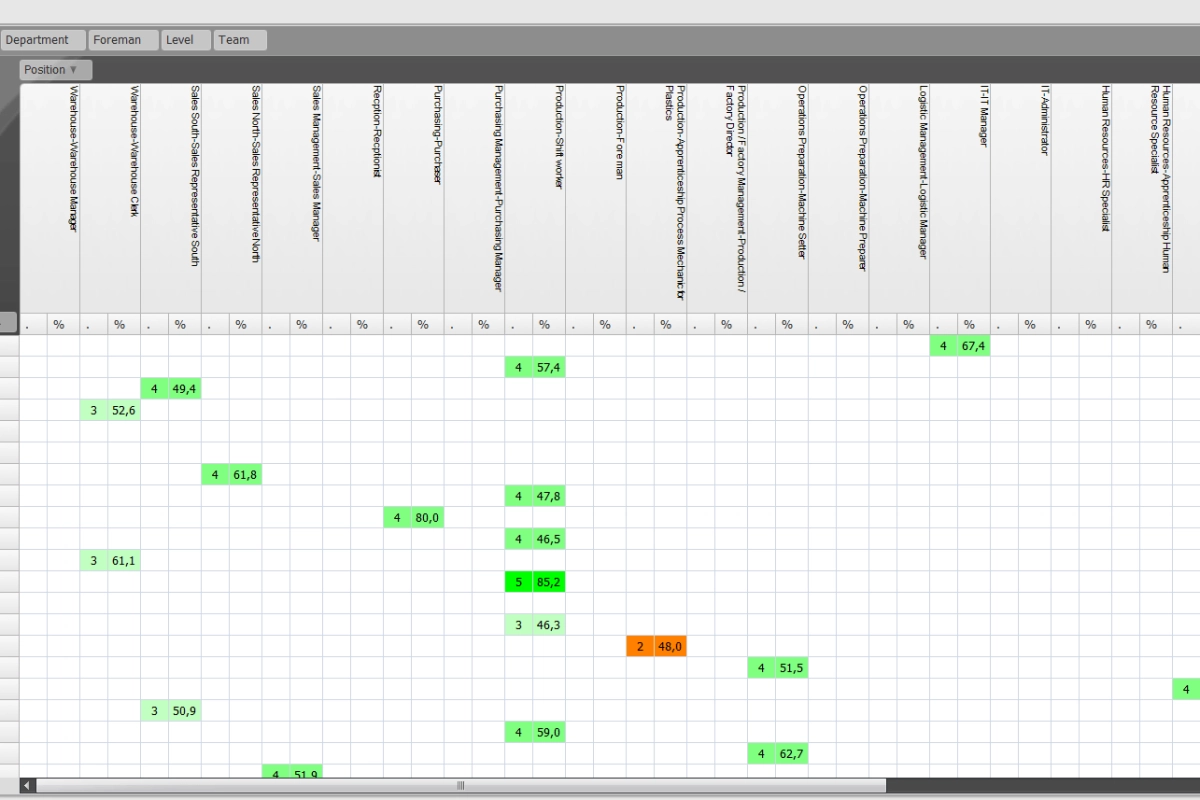1200x800 pixels.
Task: Click the % subheader under Warehouse Clerk
Action: [120, 324]
